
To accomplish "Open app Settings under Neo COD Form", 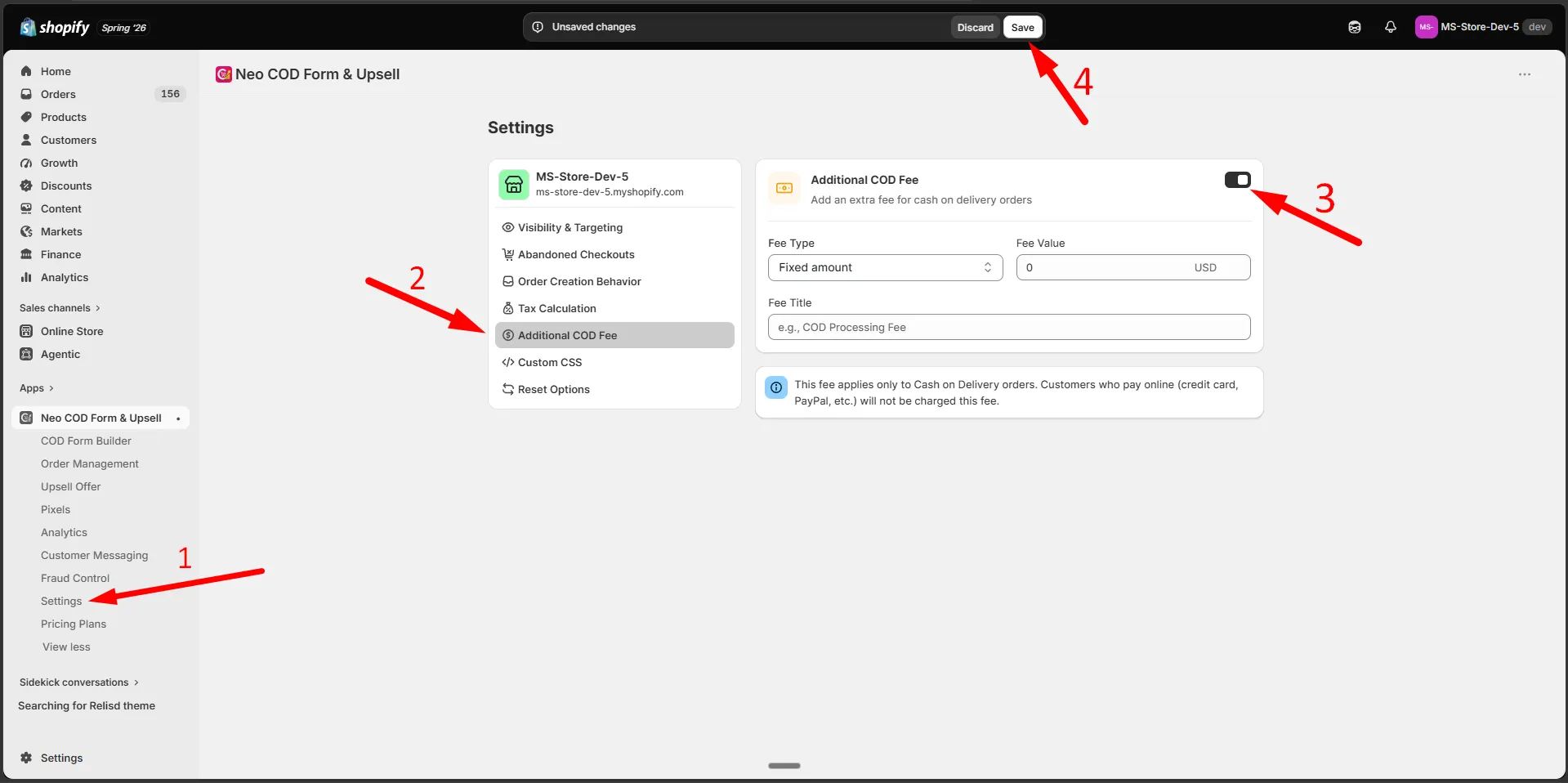I will (x=61, y=601).
